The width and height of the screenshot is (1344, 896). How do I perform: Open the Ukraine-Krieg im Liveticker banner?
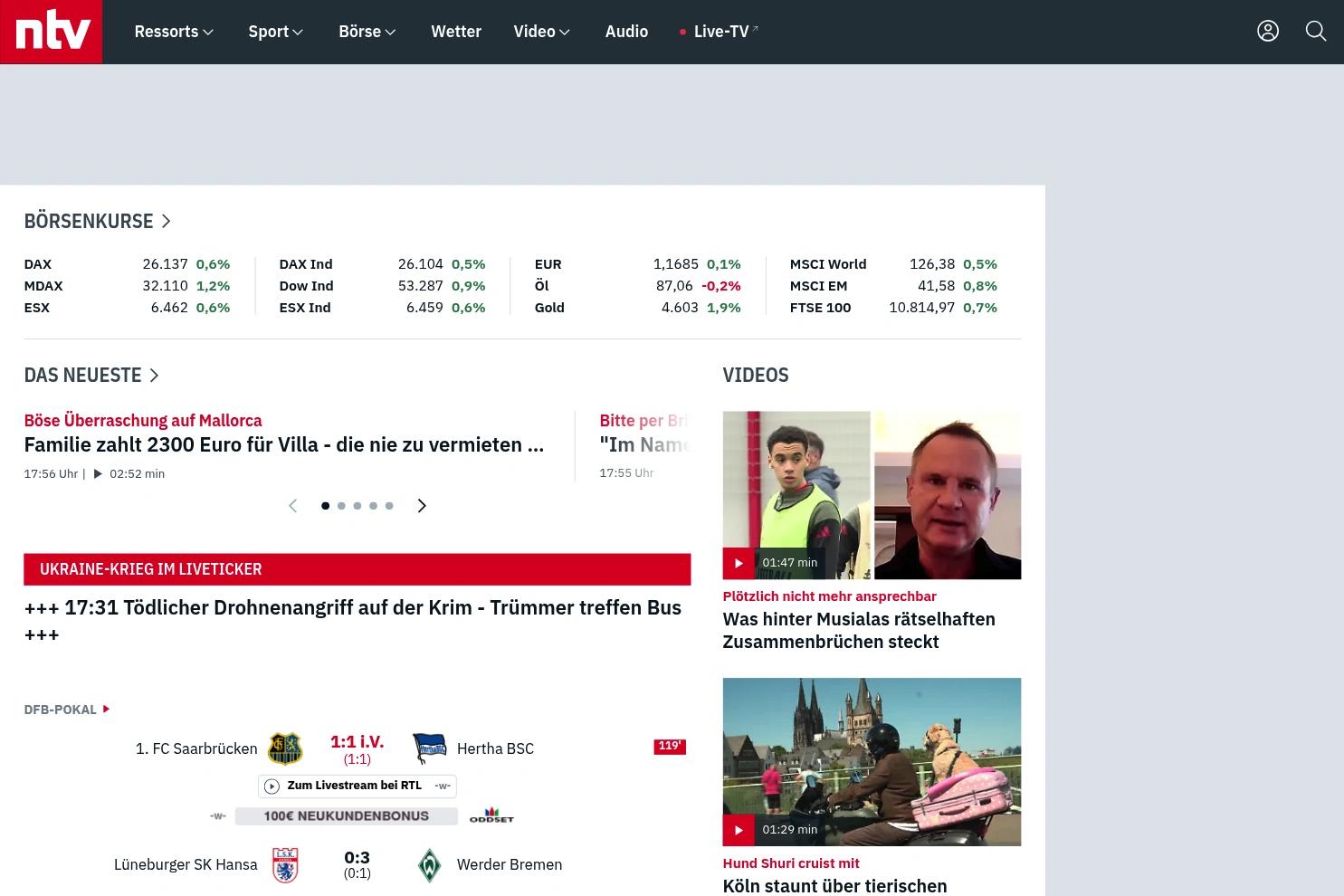357,569
